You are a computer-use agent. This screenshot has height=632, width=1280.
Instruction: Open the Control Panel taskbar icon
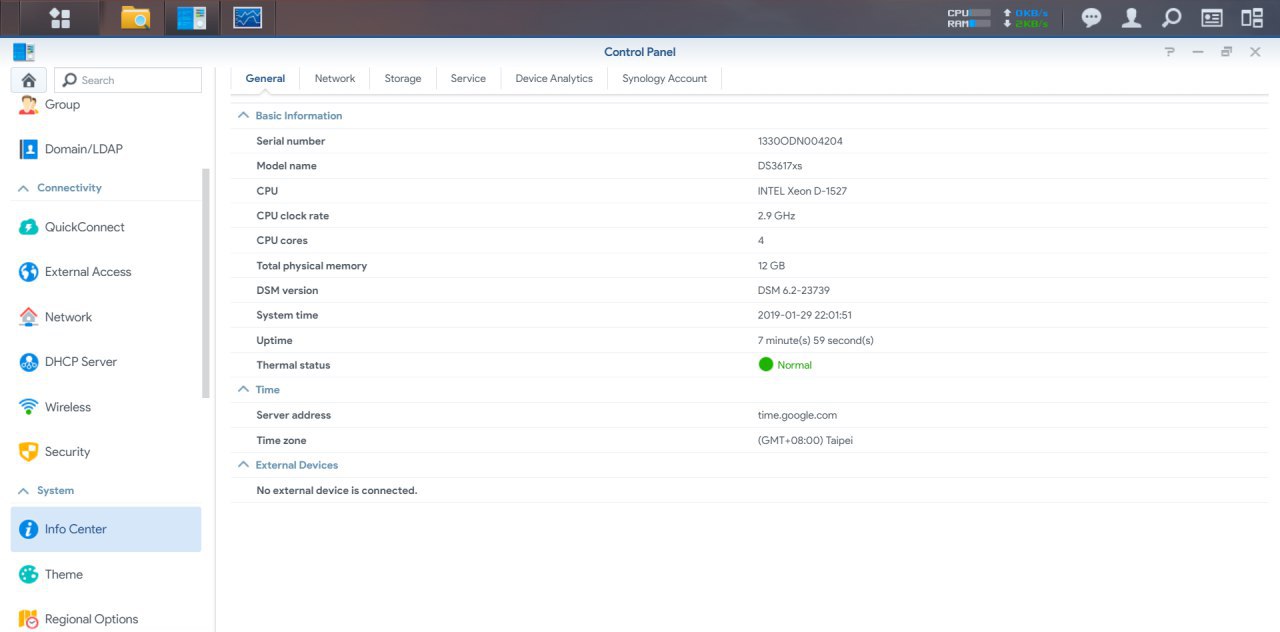pos(191,17)
